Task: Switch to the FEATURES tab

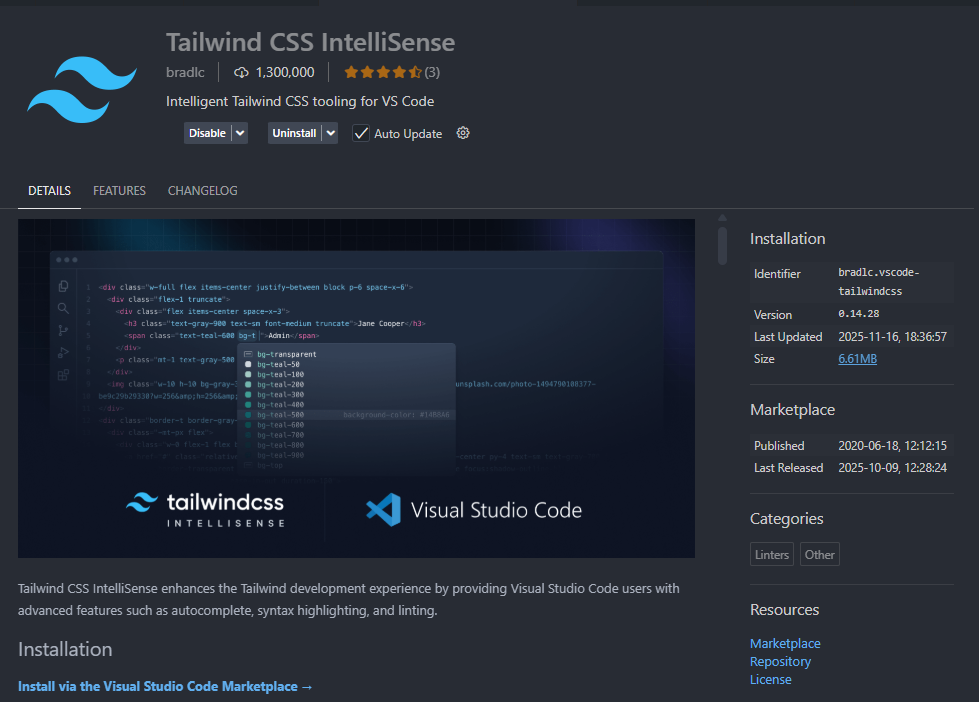Action: click(119, 190)
